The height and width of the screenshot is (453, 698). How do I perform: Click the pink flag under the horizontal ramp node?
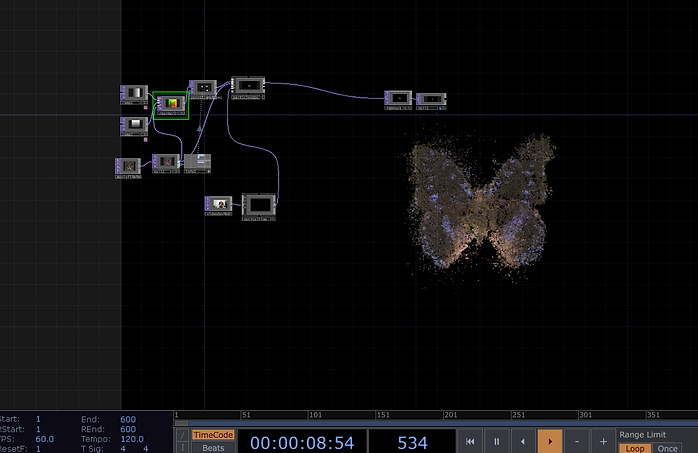pyautogui.click(x=146, y=108)
